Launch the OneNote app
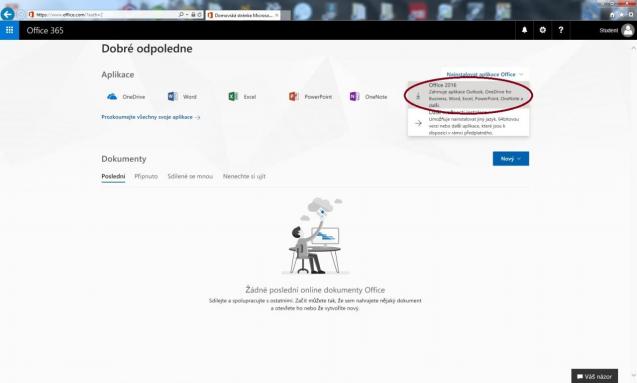This screenshot has width=637, height=383. pos(368,97)
